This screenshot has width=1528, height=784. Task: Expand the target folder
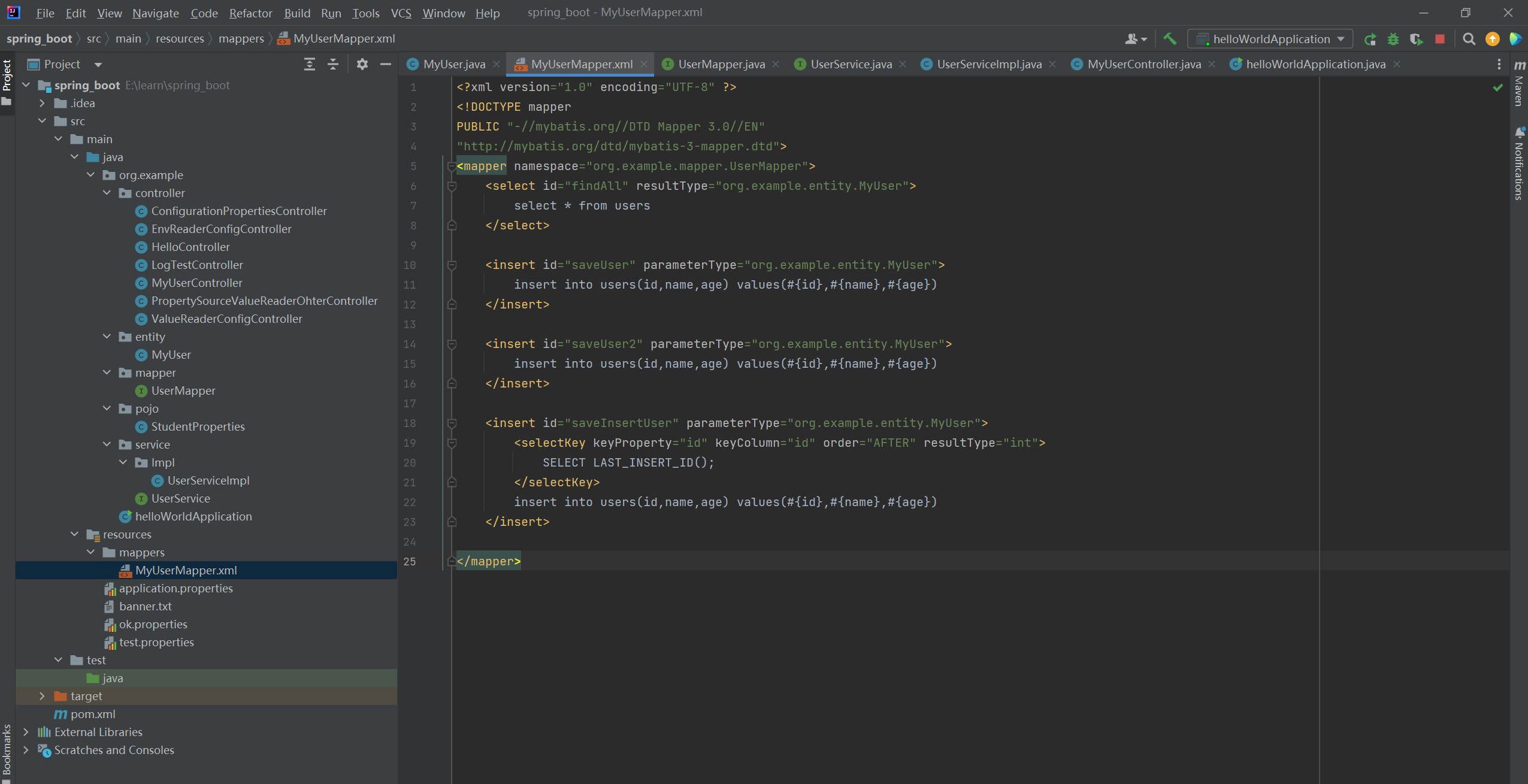tap(42, 696)
